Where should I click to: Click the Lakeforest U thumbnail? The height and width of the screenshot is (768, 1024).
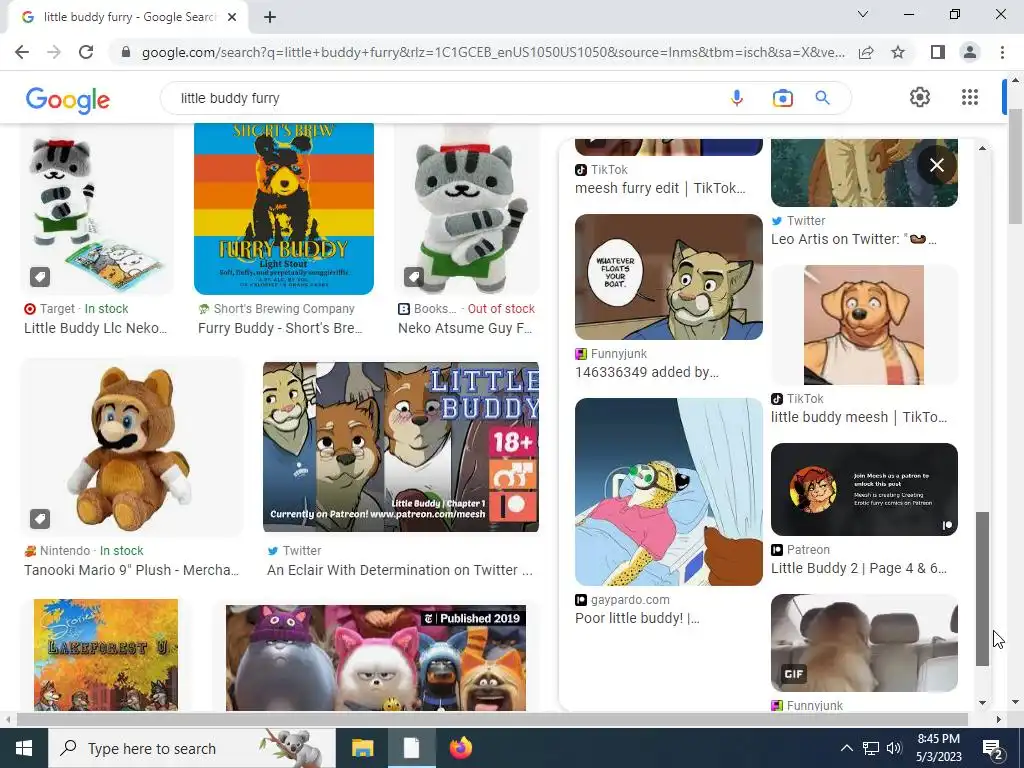106,655
